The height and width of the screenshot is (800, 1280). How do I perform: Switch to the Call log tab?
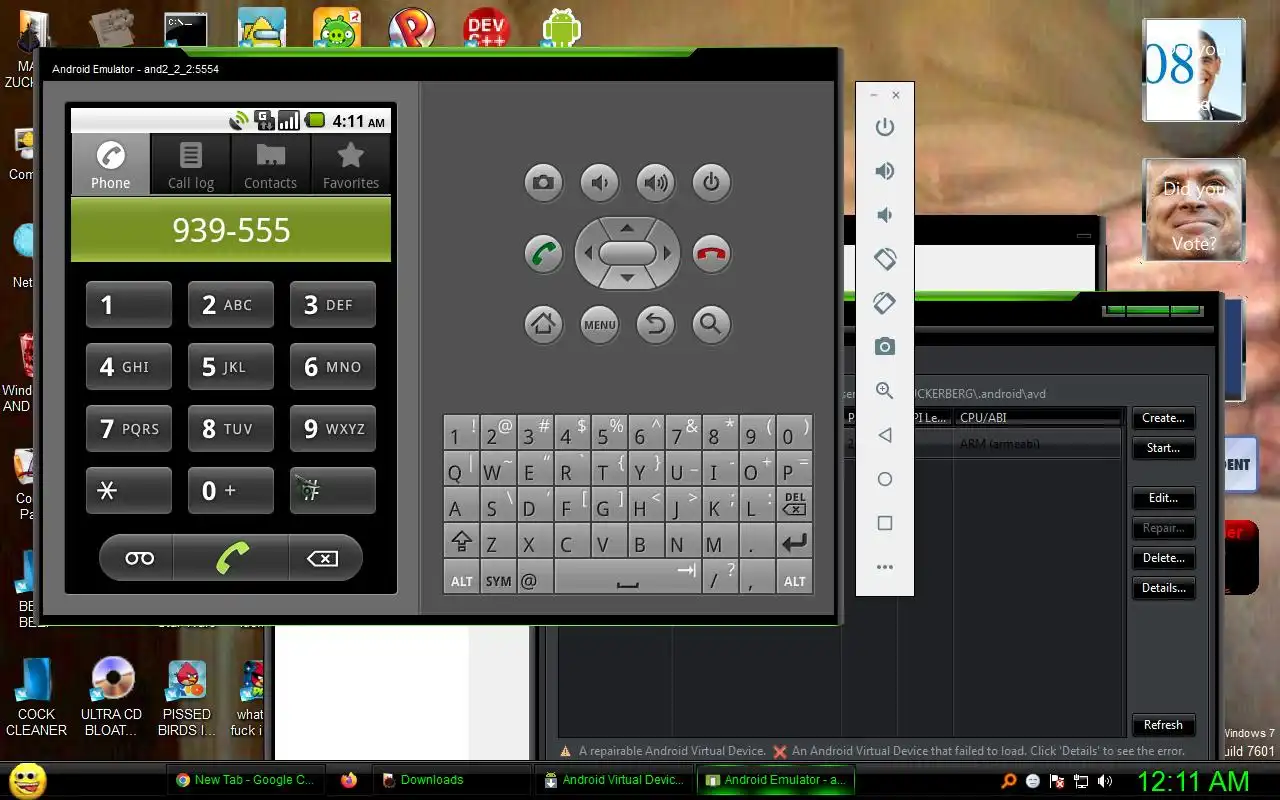click(191, 164)
